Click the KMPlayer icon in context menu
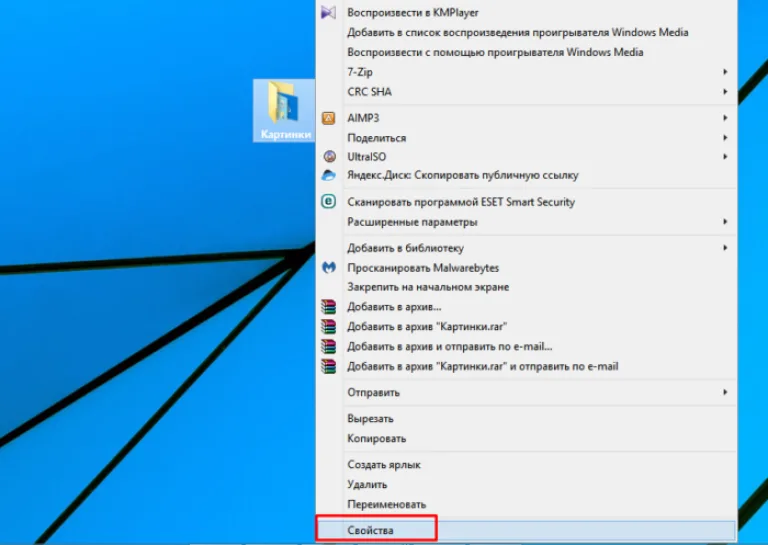Image resolution: width=768 pixels, height=545 pixels. tap(328, 12)
